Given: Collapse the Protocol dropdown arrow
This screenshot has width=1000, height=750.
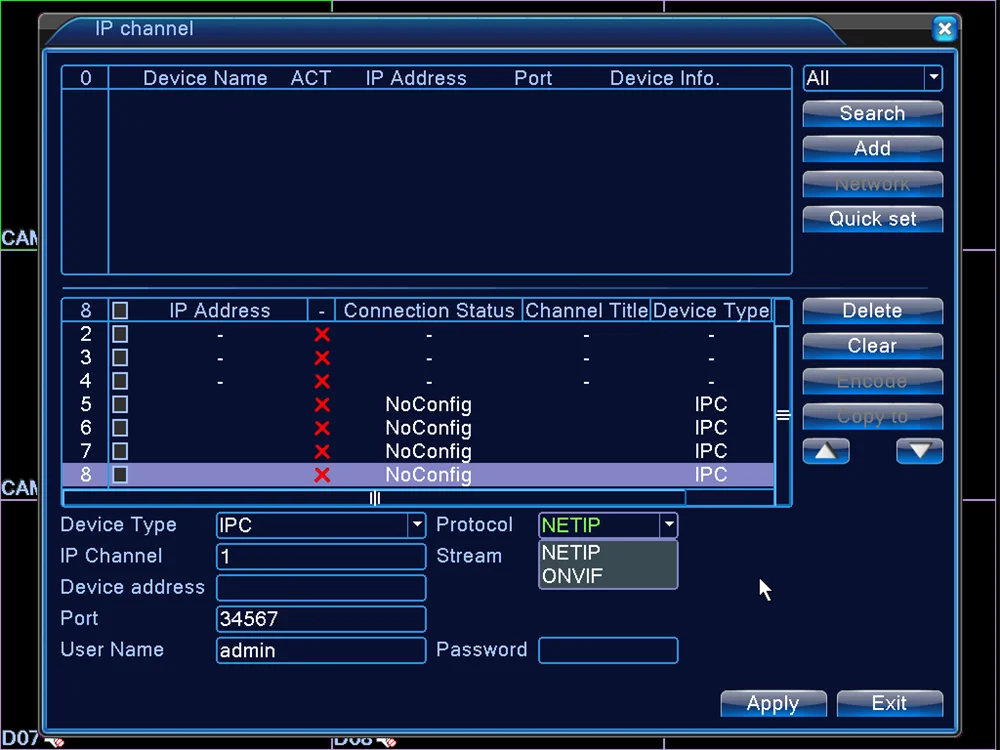Looking at the screenshot, I should pyautogui.click(x=668, y=525).
